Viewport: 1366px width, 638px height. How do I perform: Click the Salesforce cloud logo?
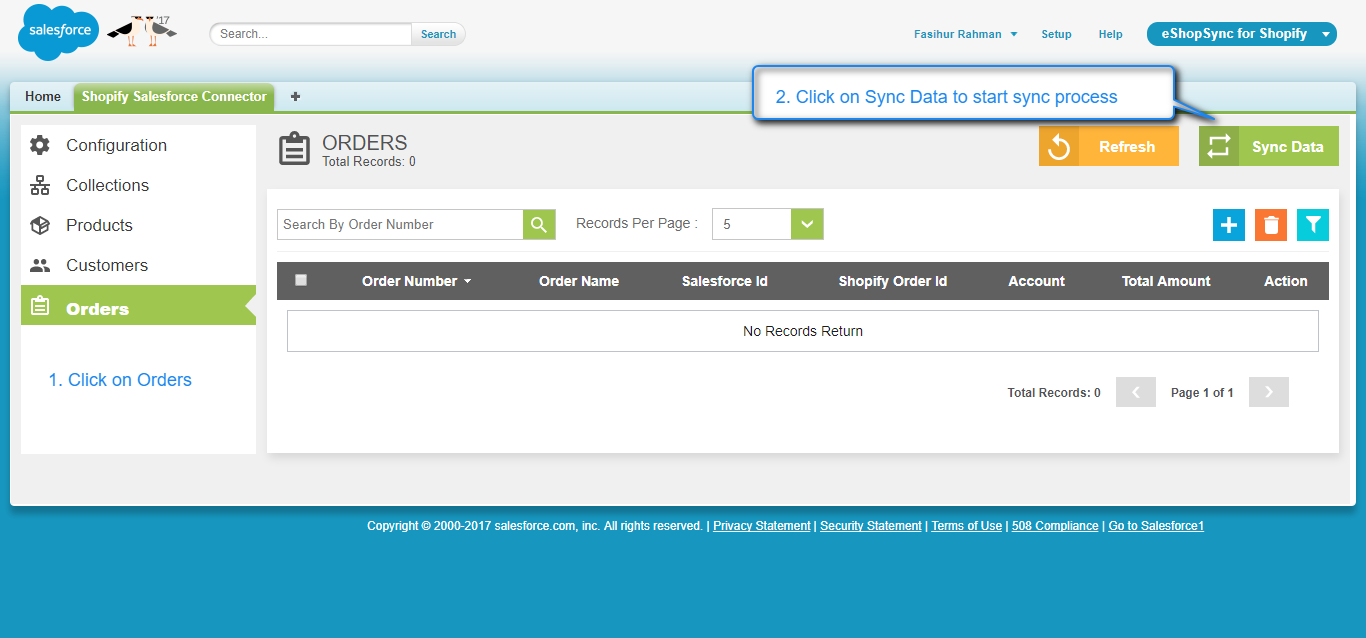(59, 31)
